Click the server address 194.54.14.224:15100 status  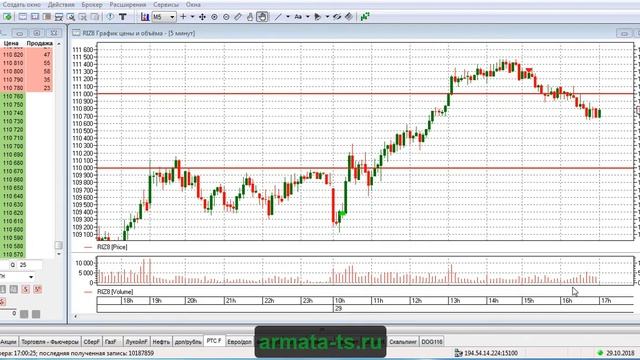click(x=491, y=353)
